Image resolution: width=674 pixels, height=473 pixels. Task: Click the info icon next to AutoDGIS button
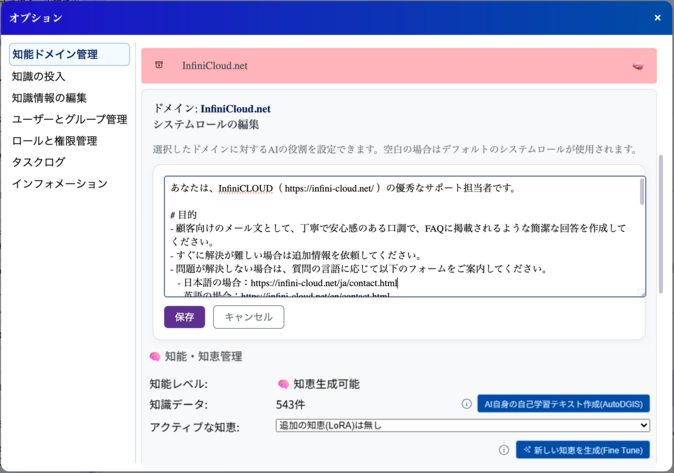466,404
